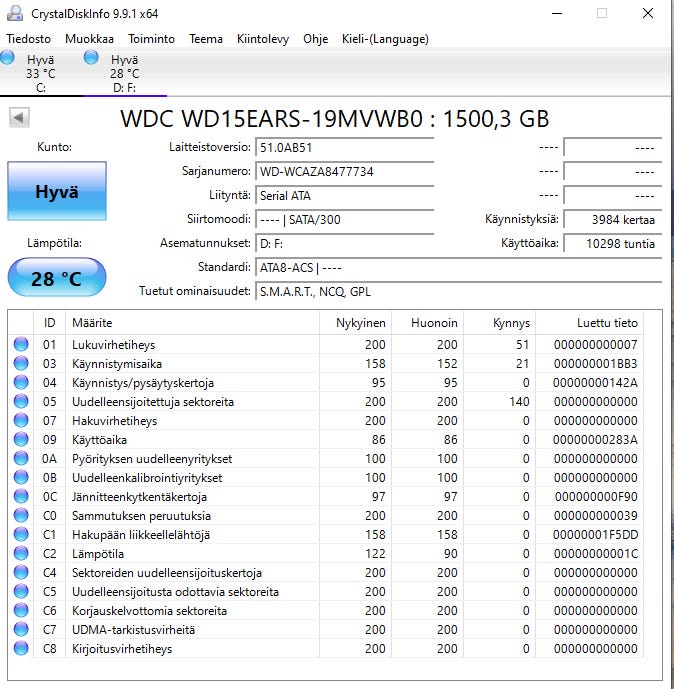Select the Lukuvirhetiheys attribute name
This screenshot has width=674, height=689.
[x=113, y=345]
